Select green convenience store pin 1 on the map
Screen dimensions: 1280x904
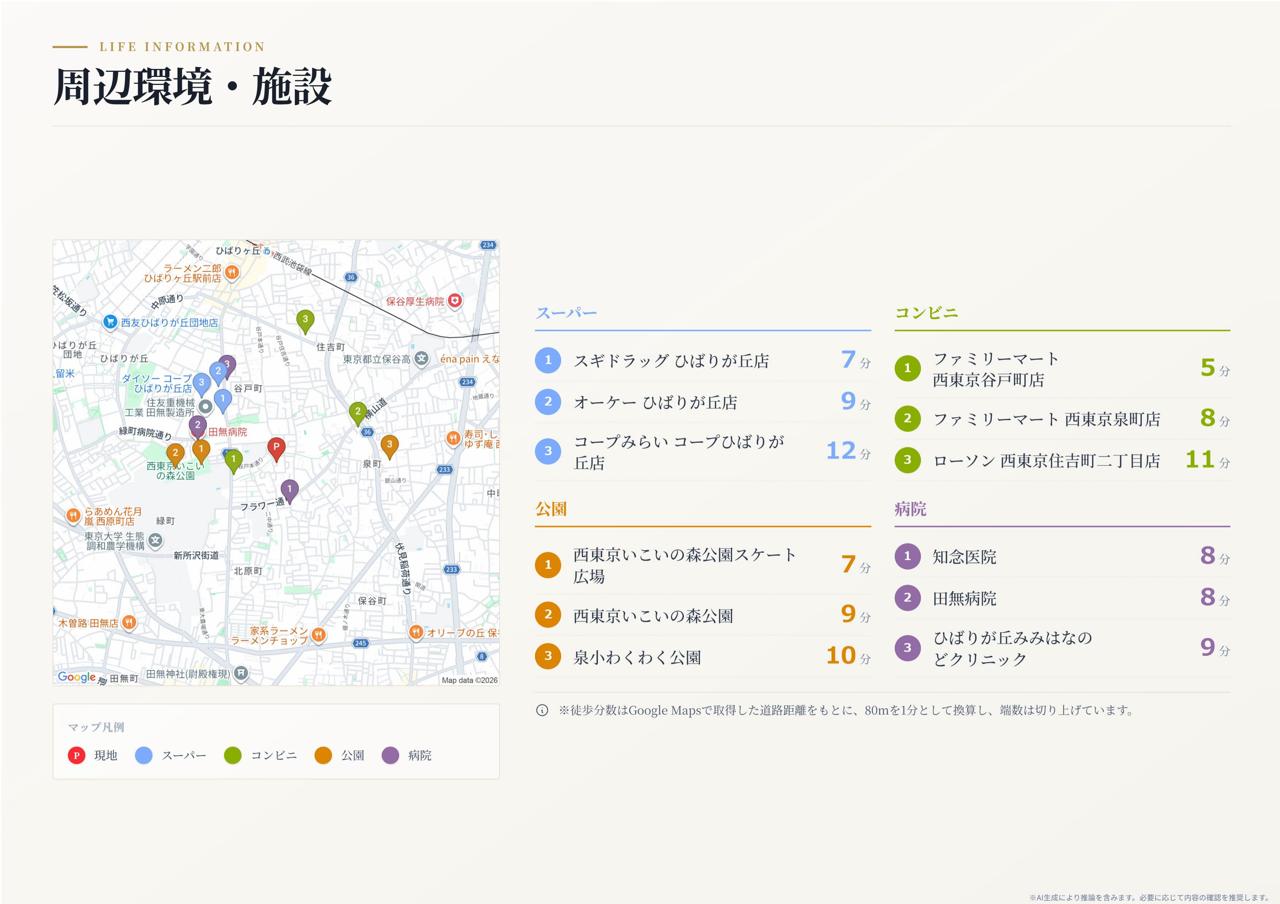[x=233, y=460]
